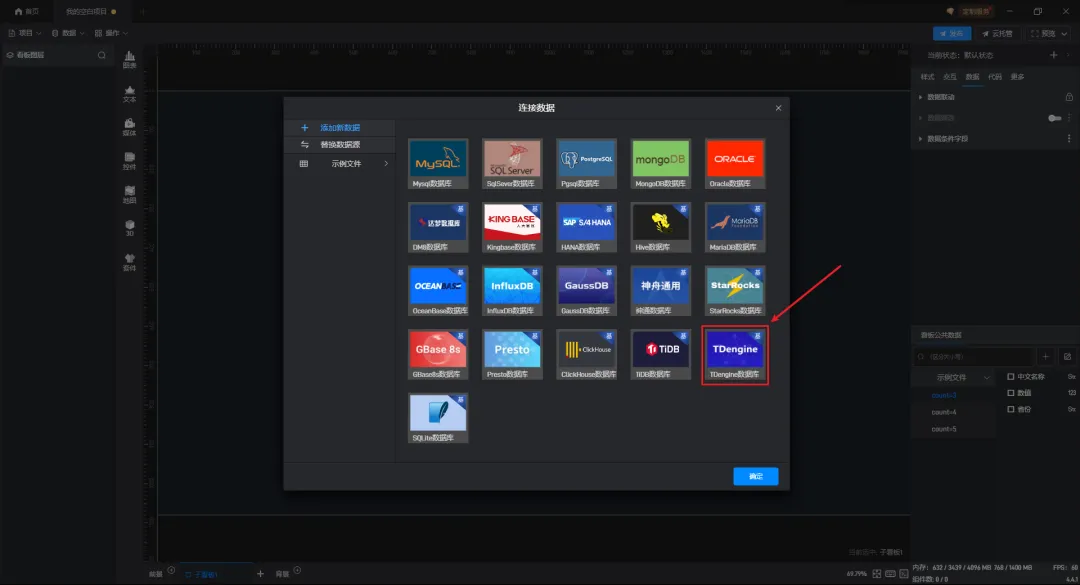Screen dimensions: 1080x585
Task: Switch to the 交互 tab
Action: [x=950, y=76]
